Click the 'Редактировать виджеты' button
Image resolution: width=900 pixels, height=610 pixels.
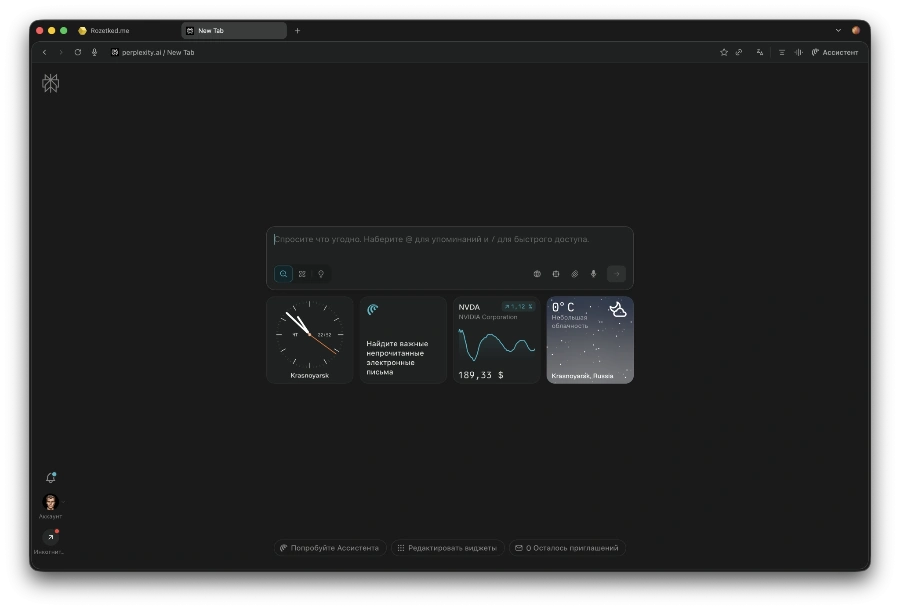pyautogui.click(x=447, y=548)
